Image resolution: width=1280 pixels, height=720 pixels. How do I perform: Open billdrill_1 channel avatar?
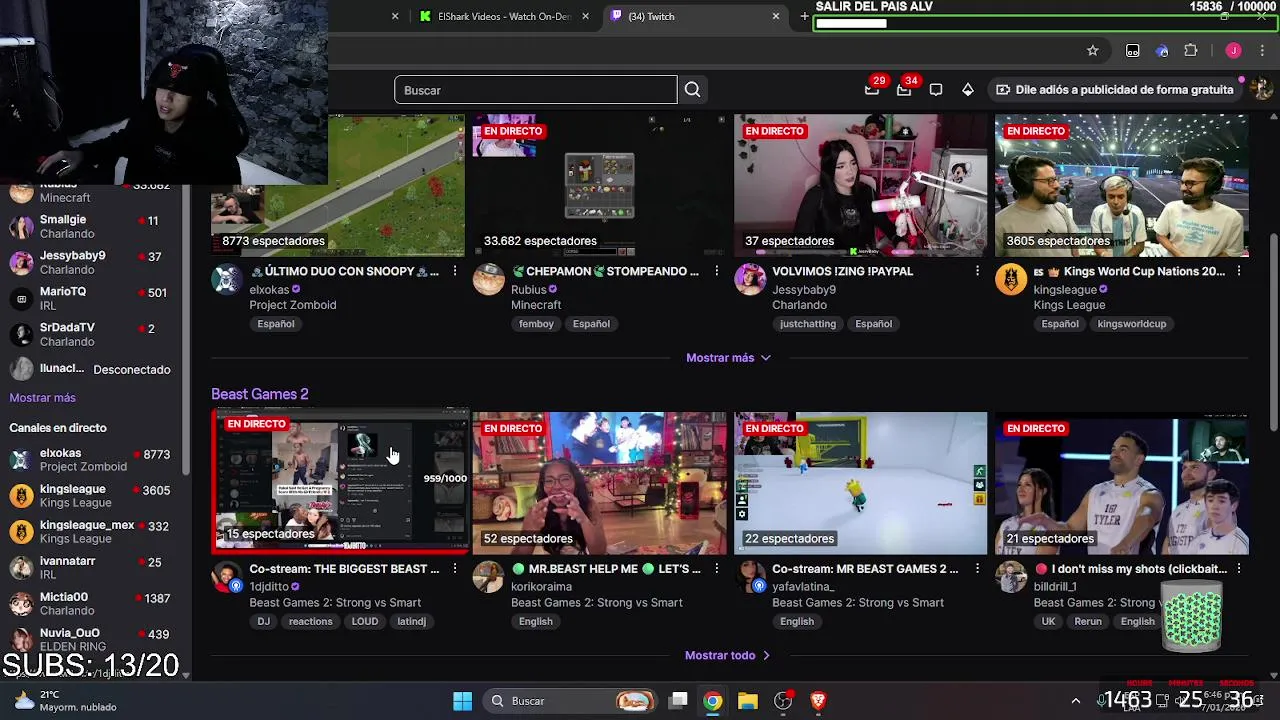[1011, 577]
